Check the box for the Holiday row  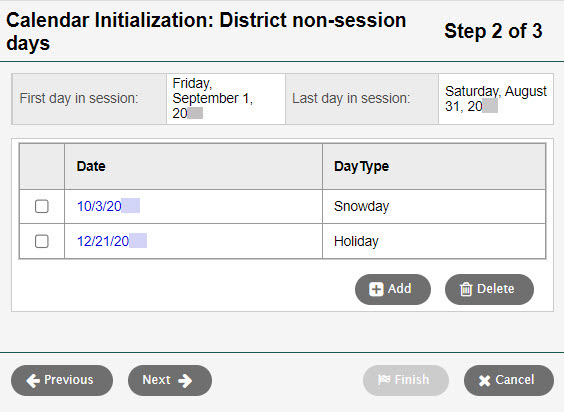(x=42, y=241)
